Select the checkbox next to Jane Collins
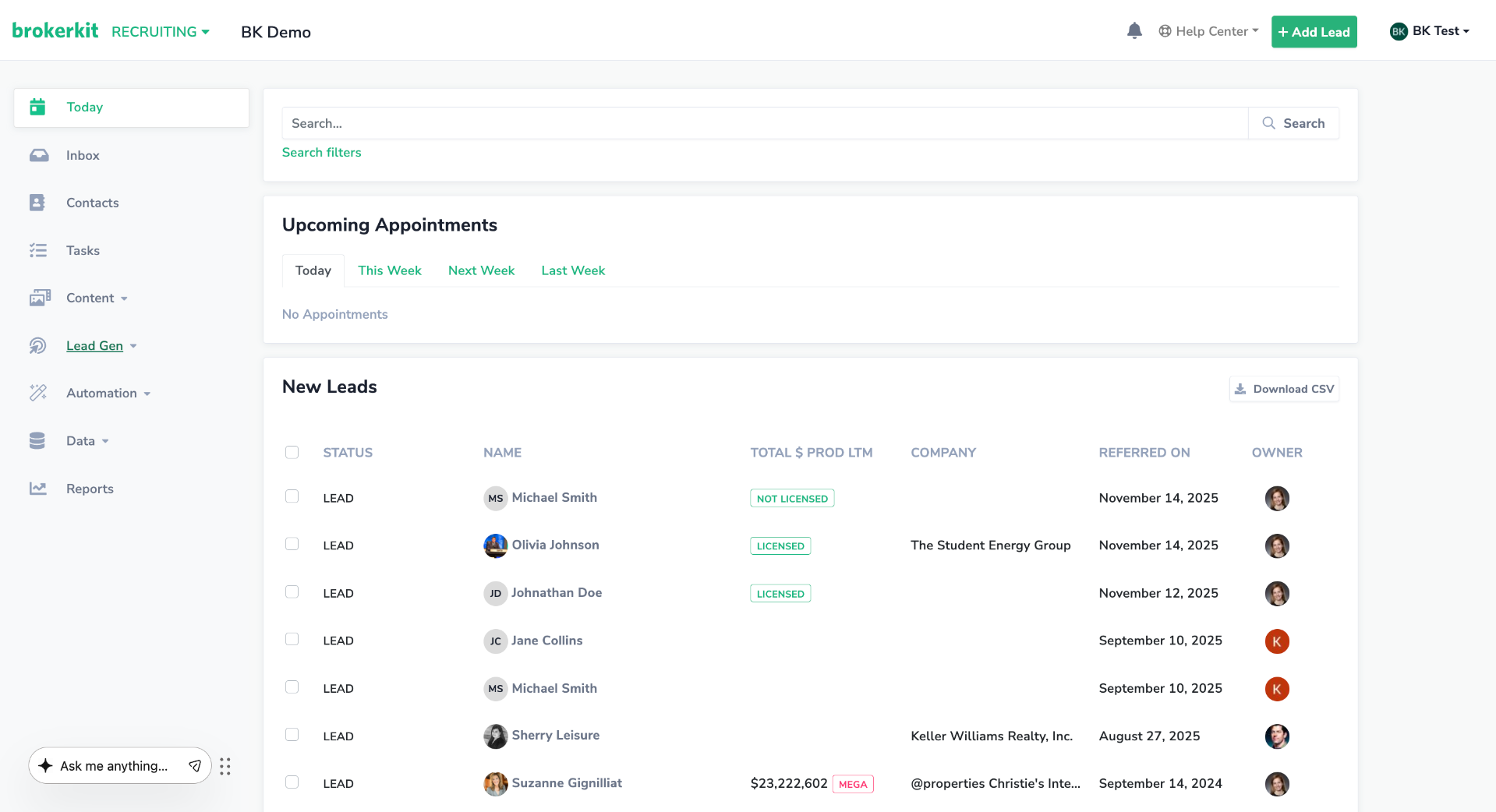This screenshot has width=1496, height=812. tap(292, 639)
